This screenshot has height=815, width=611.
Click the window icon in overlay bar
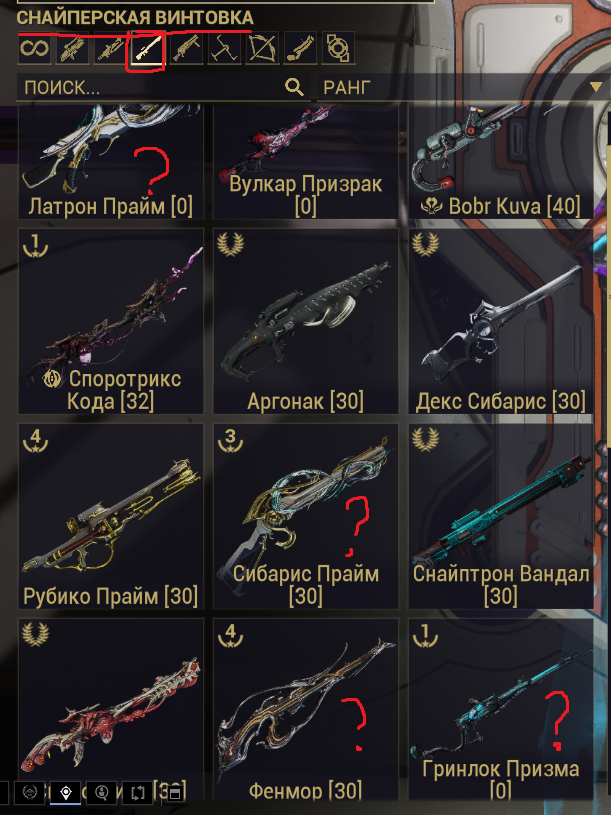coord(175,793)
